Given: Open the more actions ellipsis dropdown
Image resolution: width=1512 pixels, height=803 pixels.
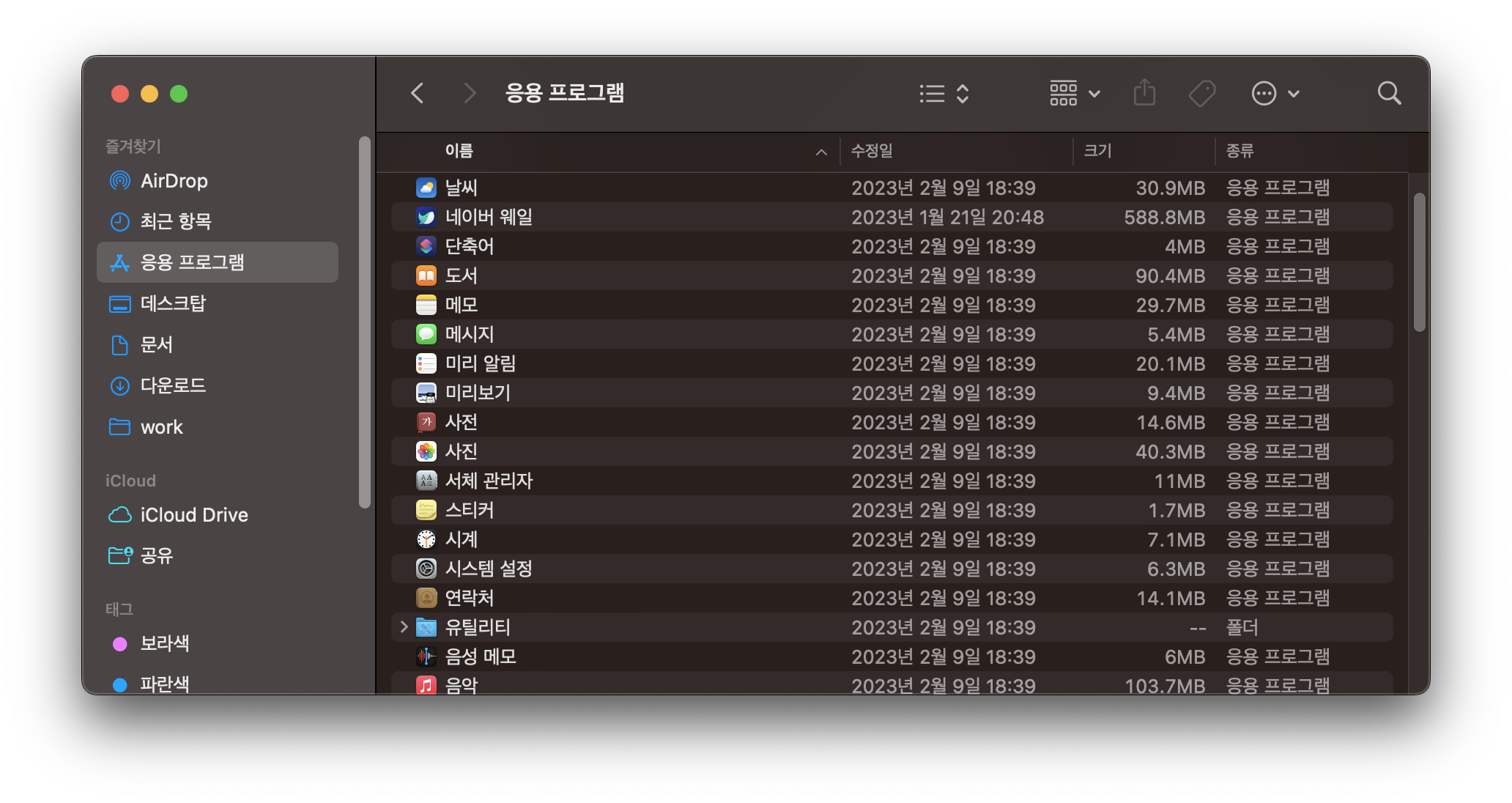Looking at the screenshot, I should click(x=1275, y=93).
